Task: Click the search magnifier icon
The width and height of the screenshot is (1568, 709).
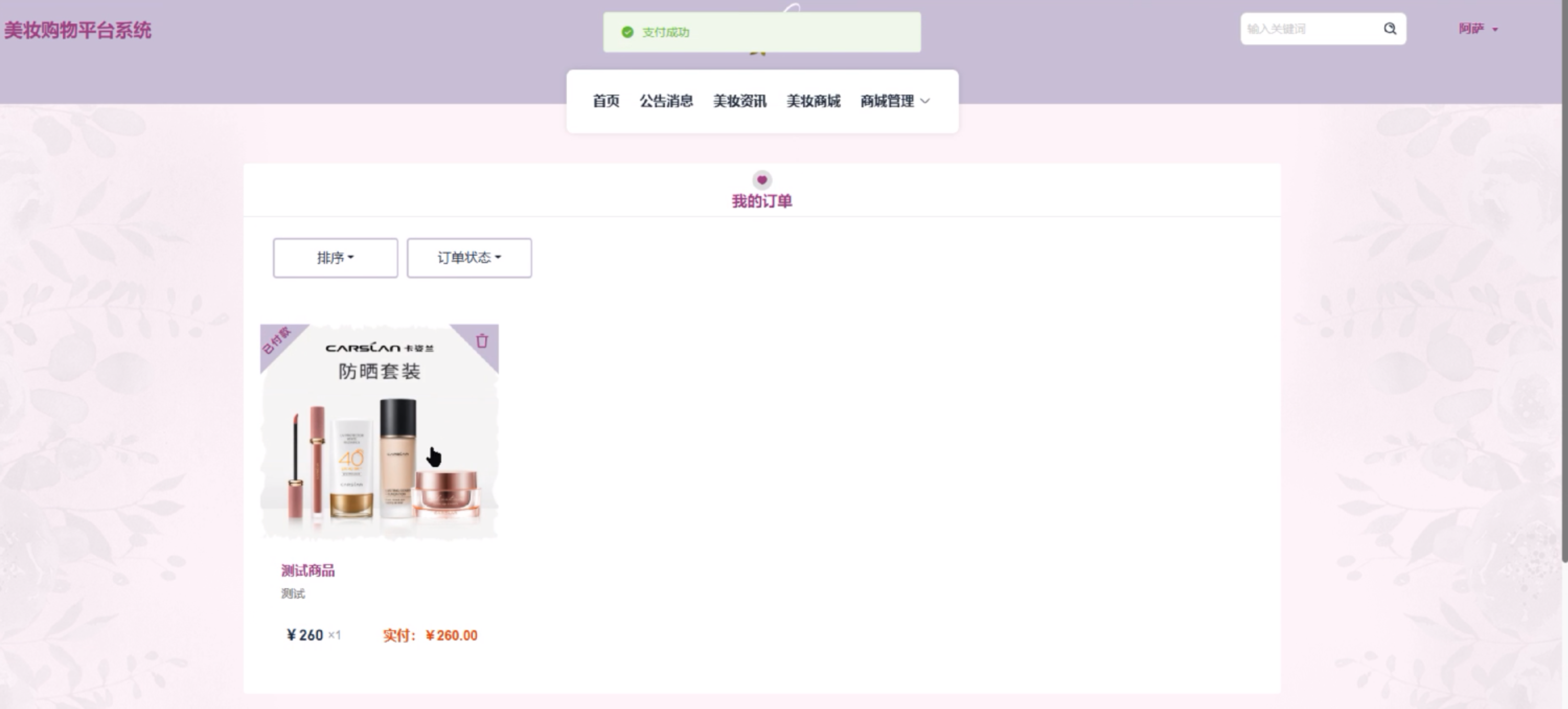Action: point(1390,29)
